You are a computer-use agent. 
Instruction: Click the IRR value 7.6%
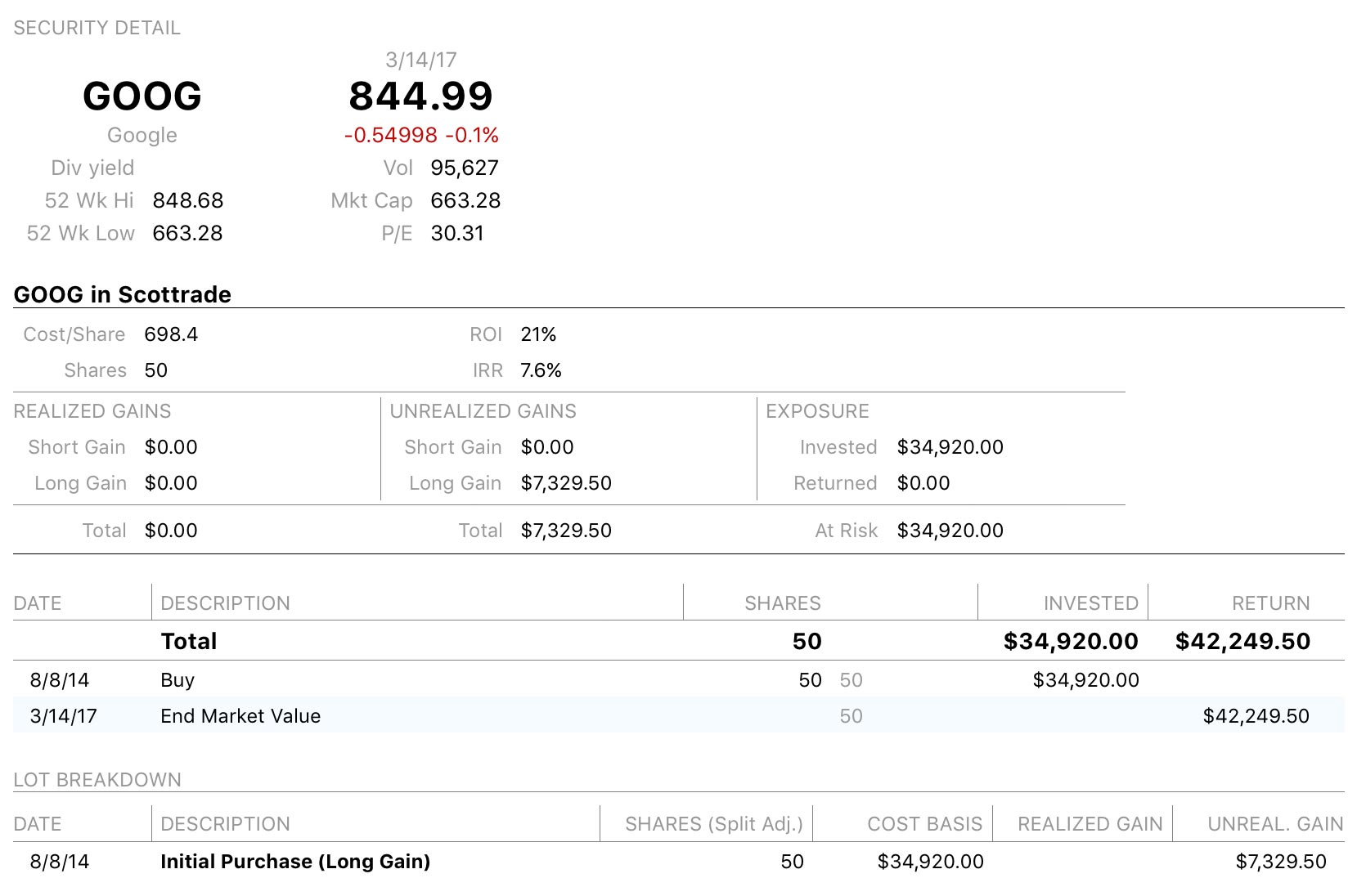tap(541, 370)
